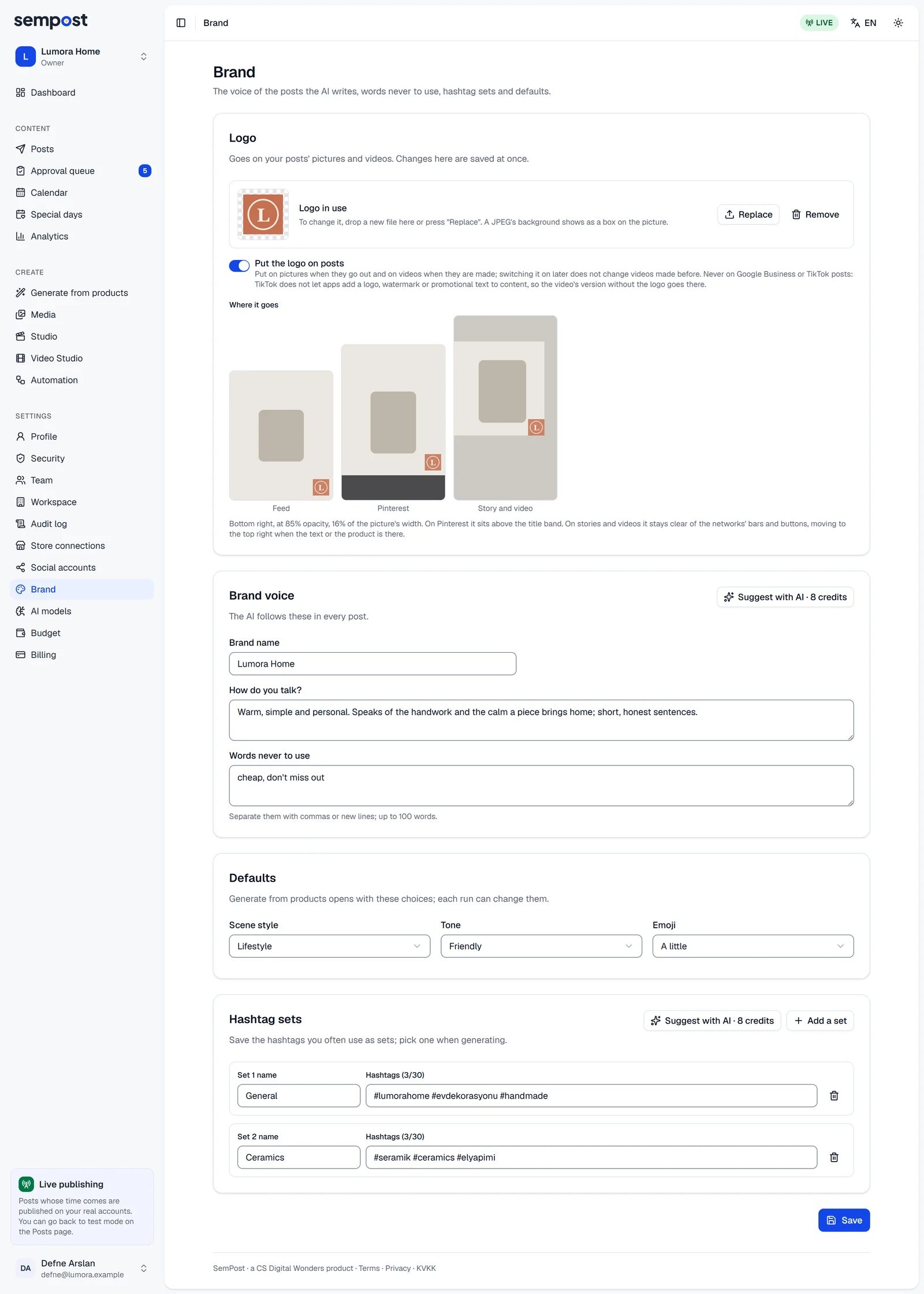The width and height of the screenshot is (924, 1294).
Task: Edit the Set 2 name Ceramics field
Action: pyautogui.click(x=299, y=1157)
